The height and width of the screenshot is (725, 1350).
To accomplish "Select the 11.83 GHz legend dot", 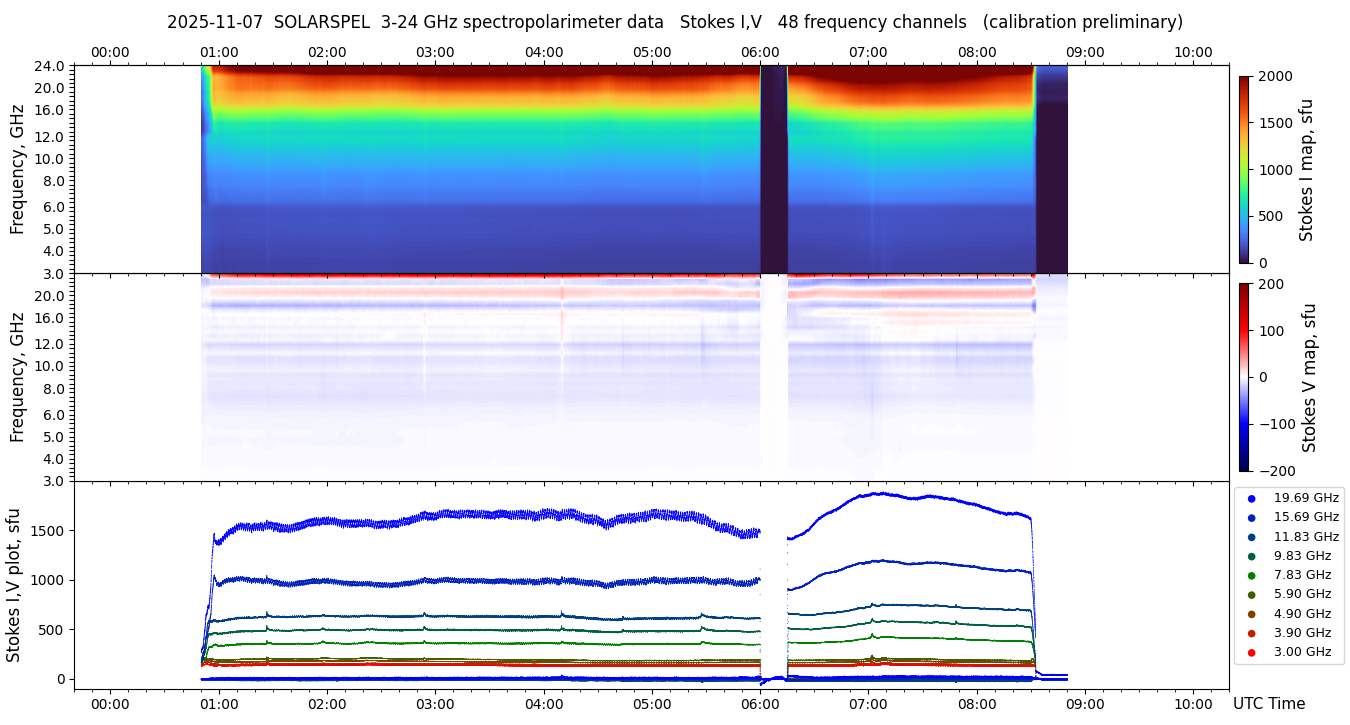I will tap(1251, 537).
